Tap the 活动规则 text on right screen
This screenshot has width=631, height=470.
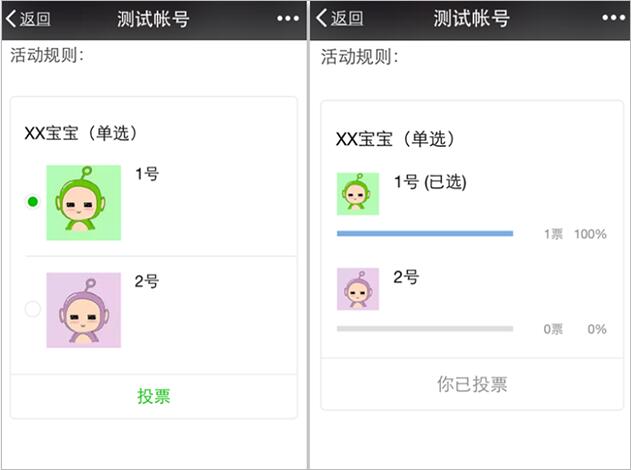click(x=359, y=57)
